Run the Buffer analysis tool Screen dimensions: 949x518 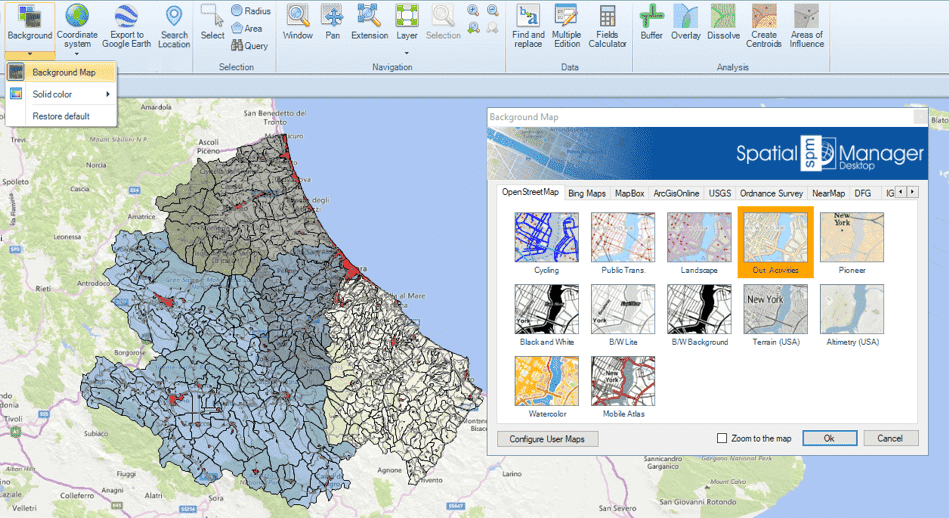652,16
